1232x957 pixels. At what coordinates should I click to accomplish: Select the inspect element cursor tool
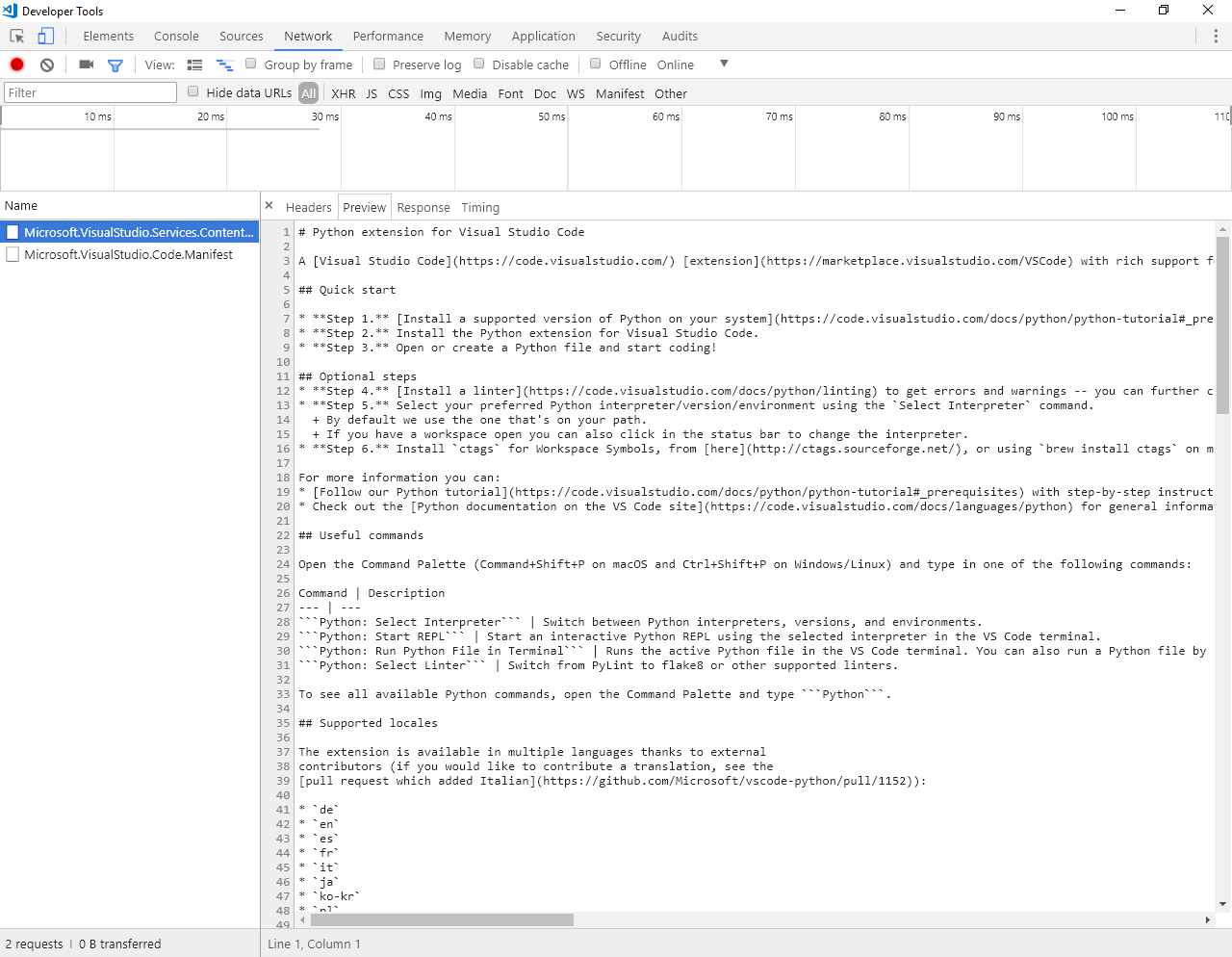[15, 35]
